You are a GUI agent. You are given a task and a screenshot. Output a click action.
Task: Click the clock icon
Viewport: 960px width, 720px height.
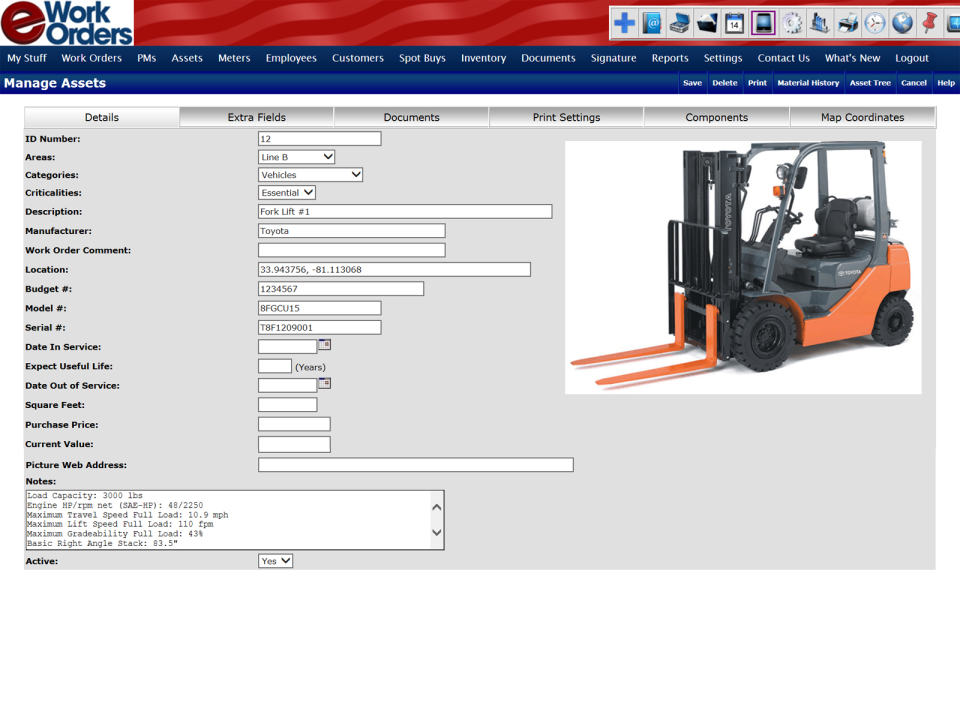click(x=875, y=23)
